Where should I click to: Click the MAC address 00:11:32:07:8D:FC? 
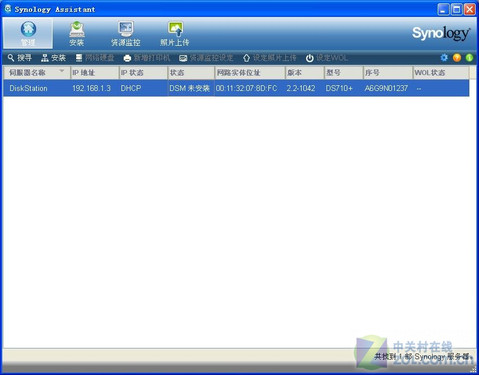tap(246, 88)
